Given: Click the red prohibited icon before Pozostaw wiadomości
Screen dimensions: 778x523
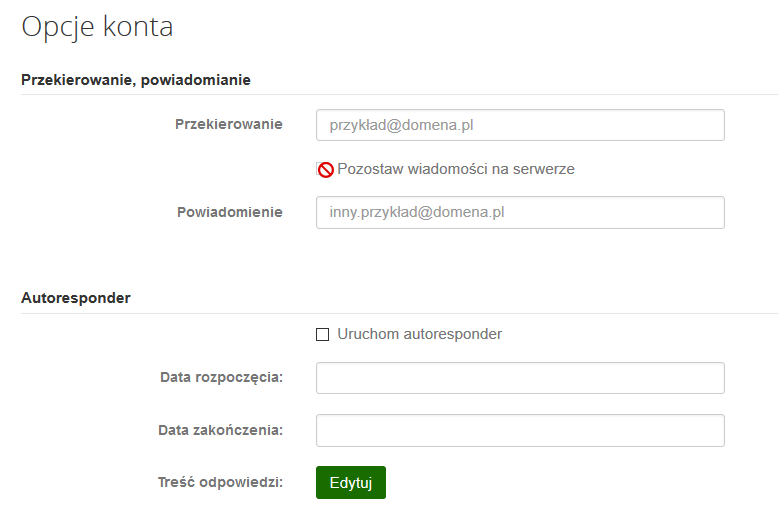Looking at the screenshot, I should pos(326,170).
